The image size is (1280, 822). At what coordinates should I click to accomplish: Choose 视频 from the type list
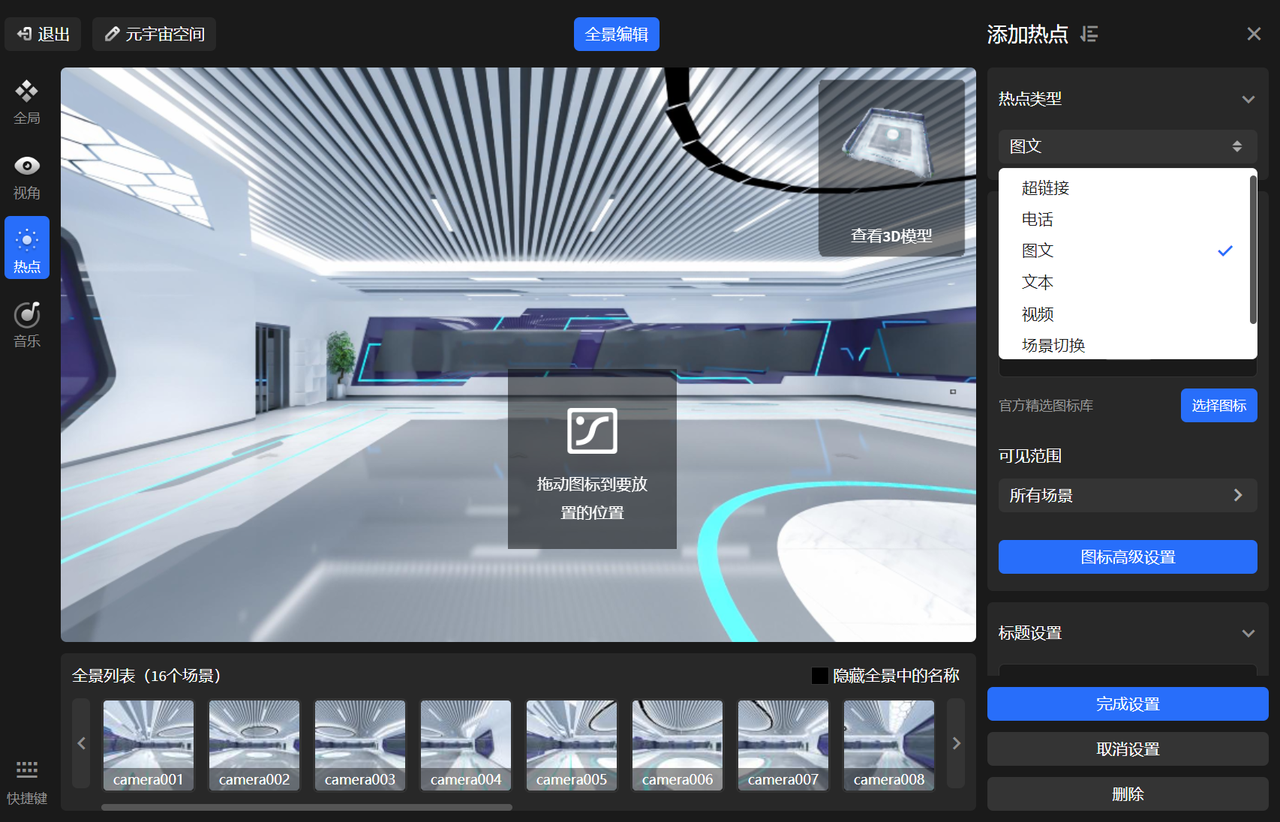tap(1038, 314)
